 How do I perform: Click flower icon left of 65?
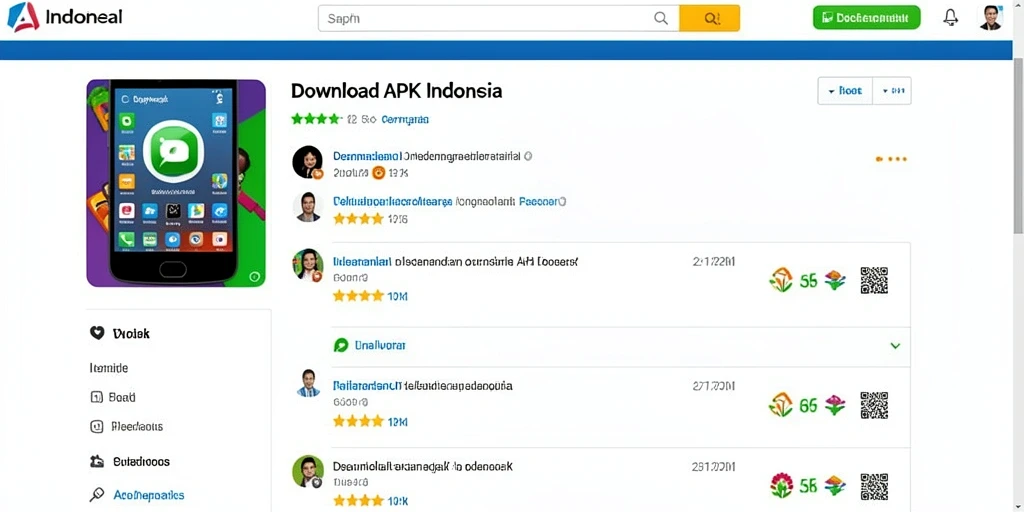781,405
